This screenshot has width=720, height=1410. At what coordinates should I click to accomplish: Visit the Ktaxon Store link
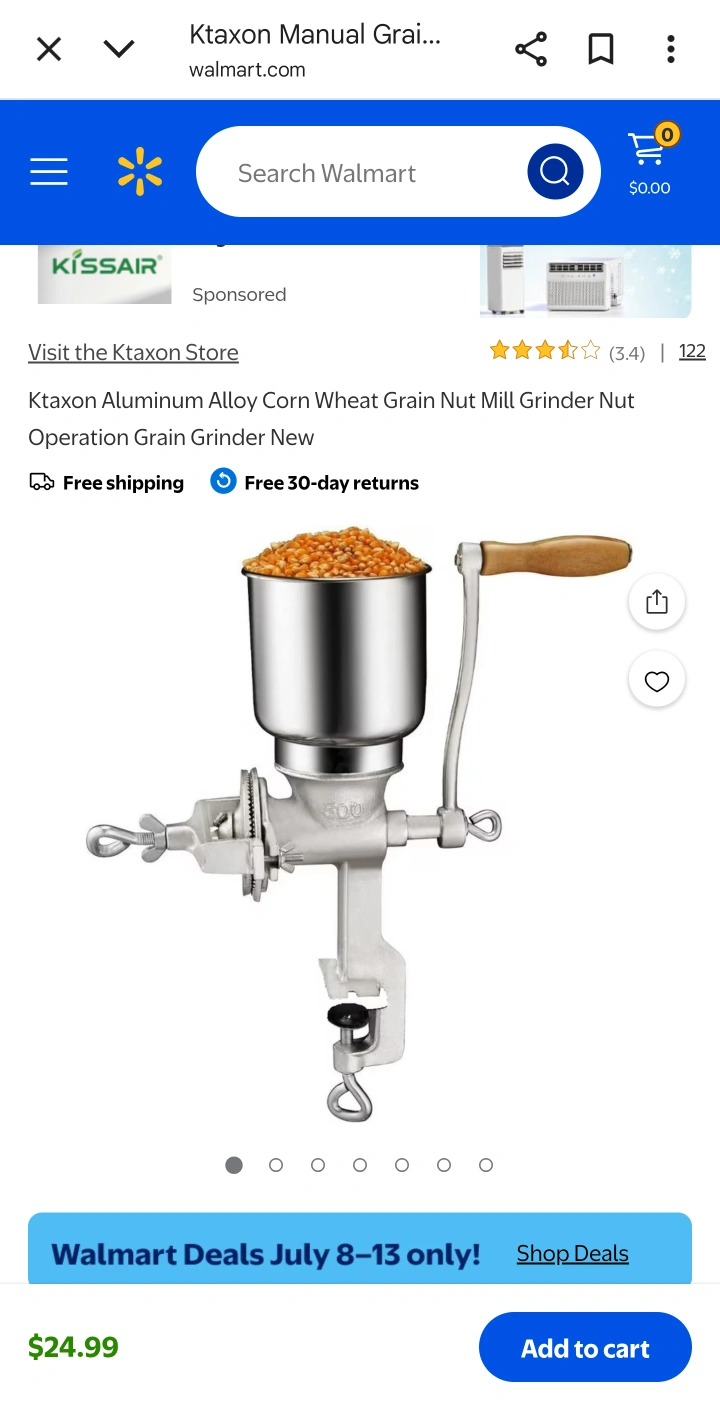(133, 352)
